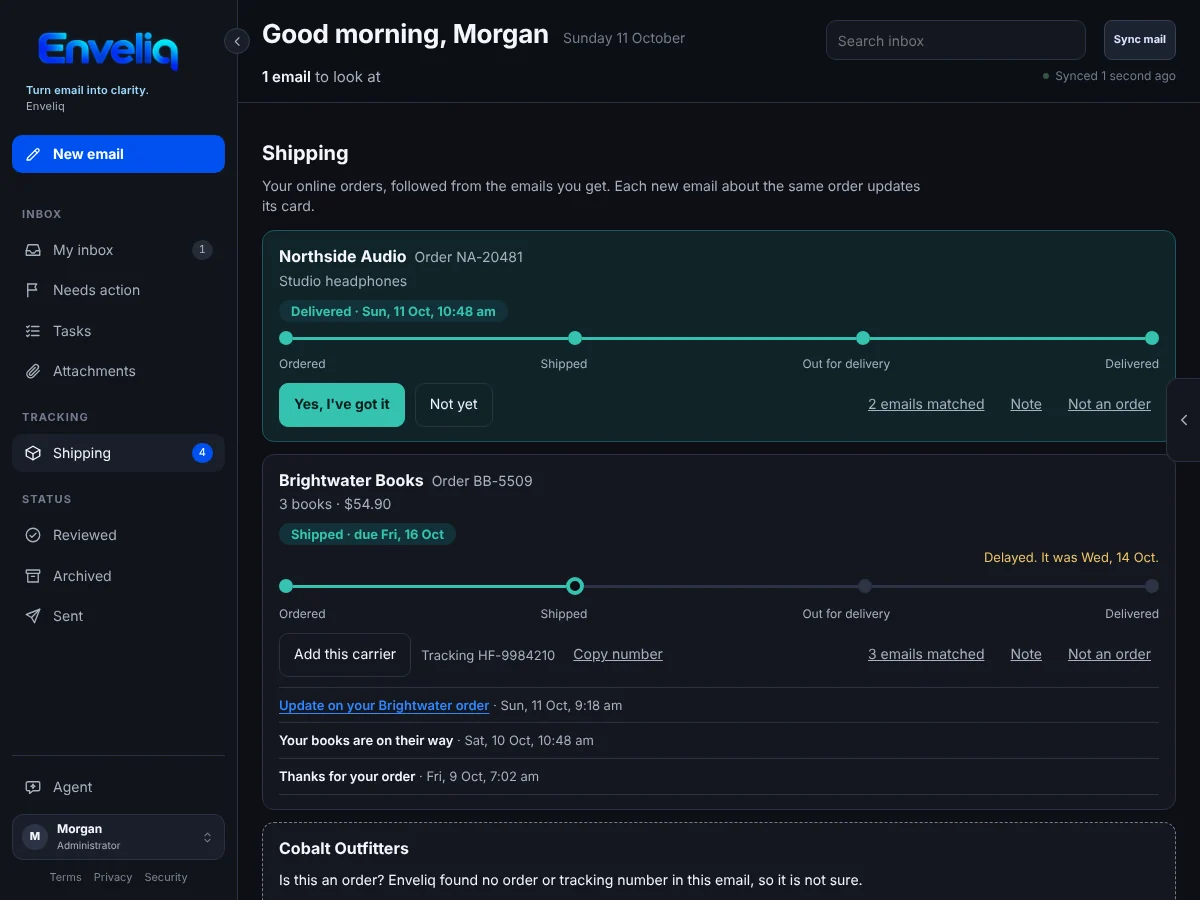
Task: Click the Shipping box icon in the sidebar
Action: click(x=33, y=453)
